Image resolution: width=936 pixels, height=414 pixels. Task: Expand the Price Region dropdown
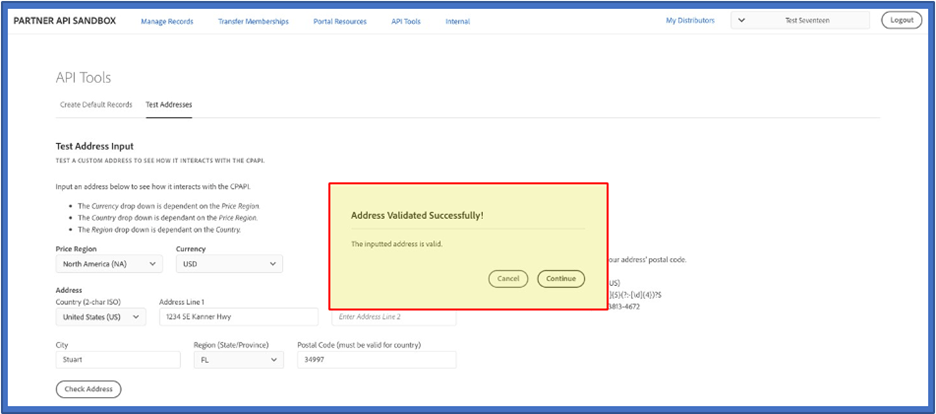tap(109, 264)
